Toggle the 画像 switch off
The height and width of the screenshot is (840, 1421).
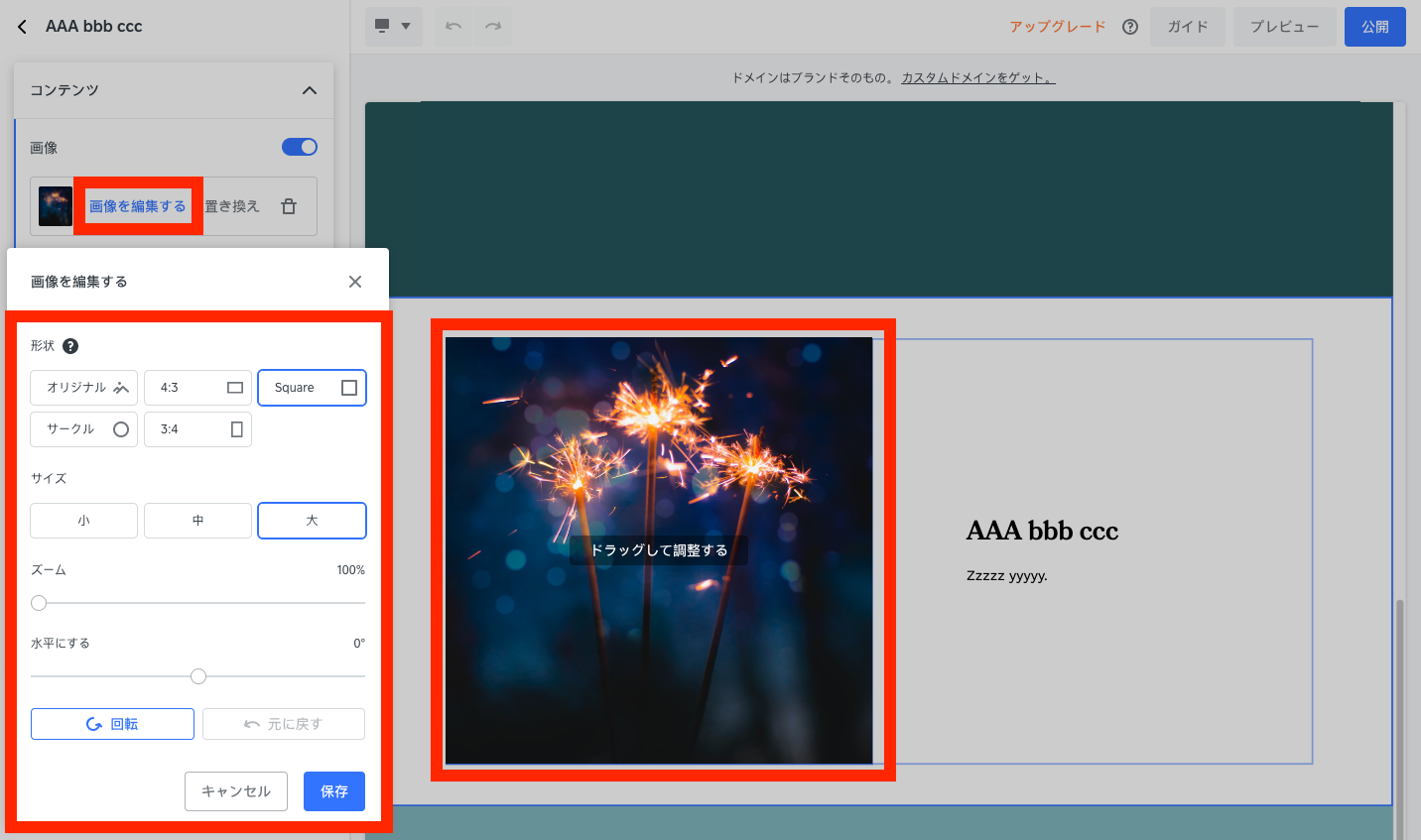[300, 147]
